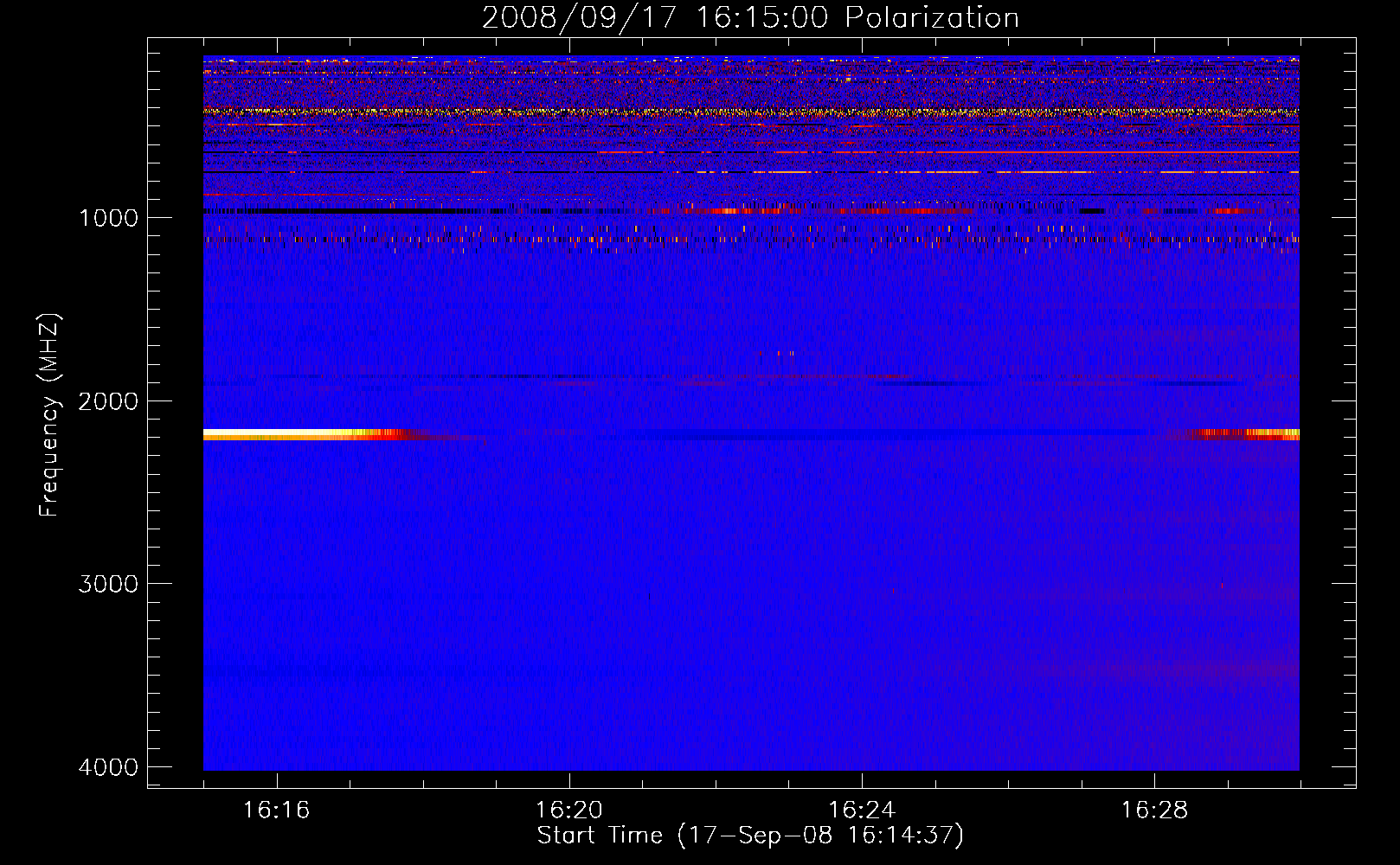Click the 16:16 time tick label
Image resolution: width=1400 pixels, height=865 pixels.
[276, 811]
